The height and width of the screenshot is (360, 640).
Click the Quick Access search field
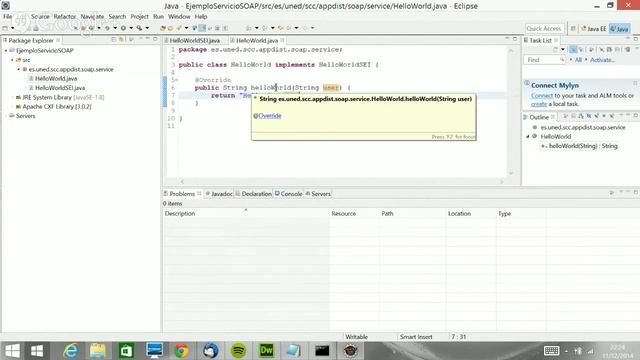pos(544,29)
